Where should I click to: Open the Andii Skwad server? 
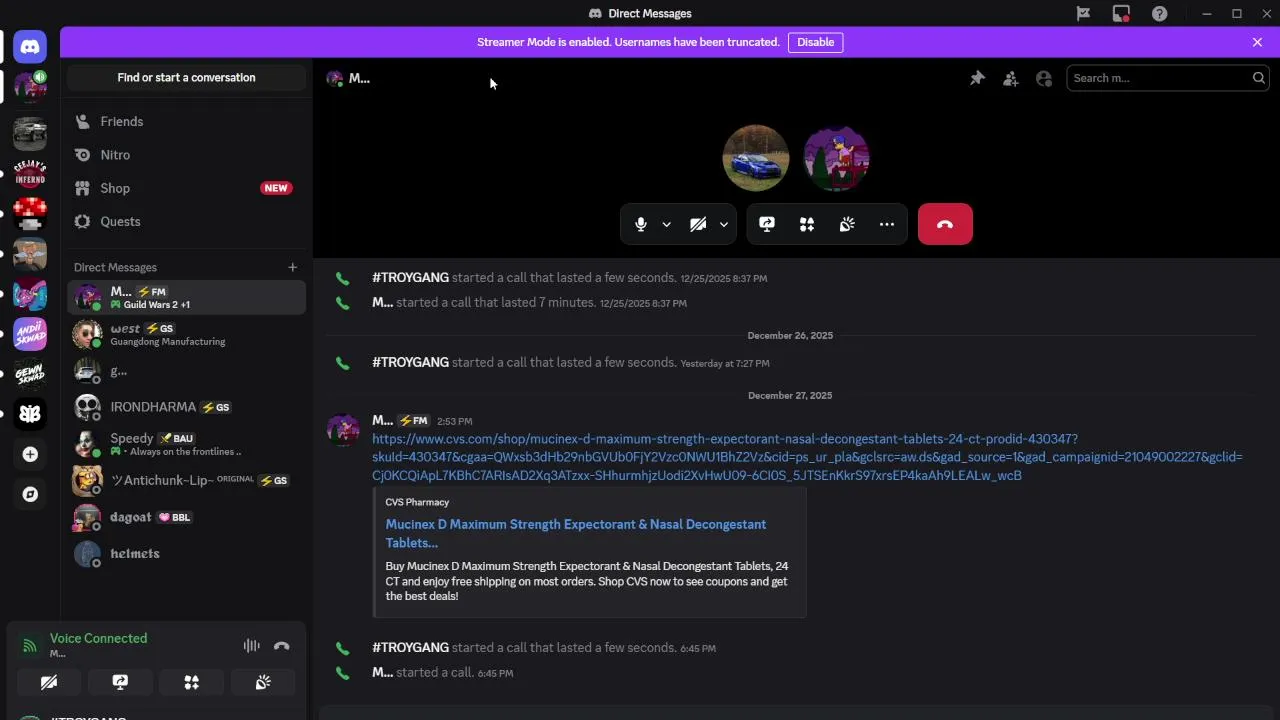30,333
